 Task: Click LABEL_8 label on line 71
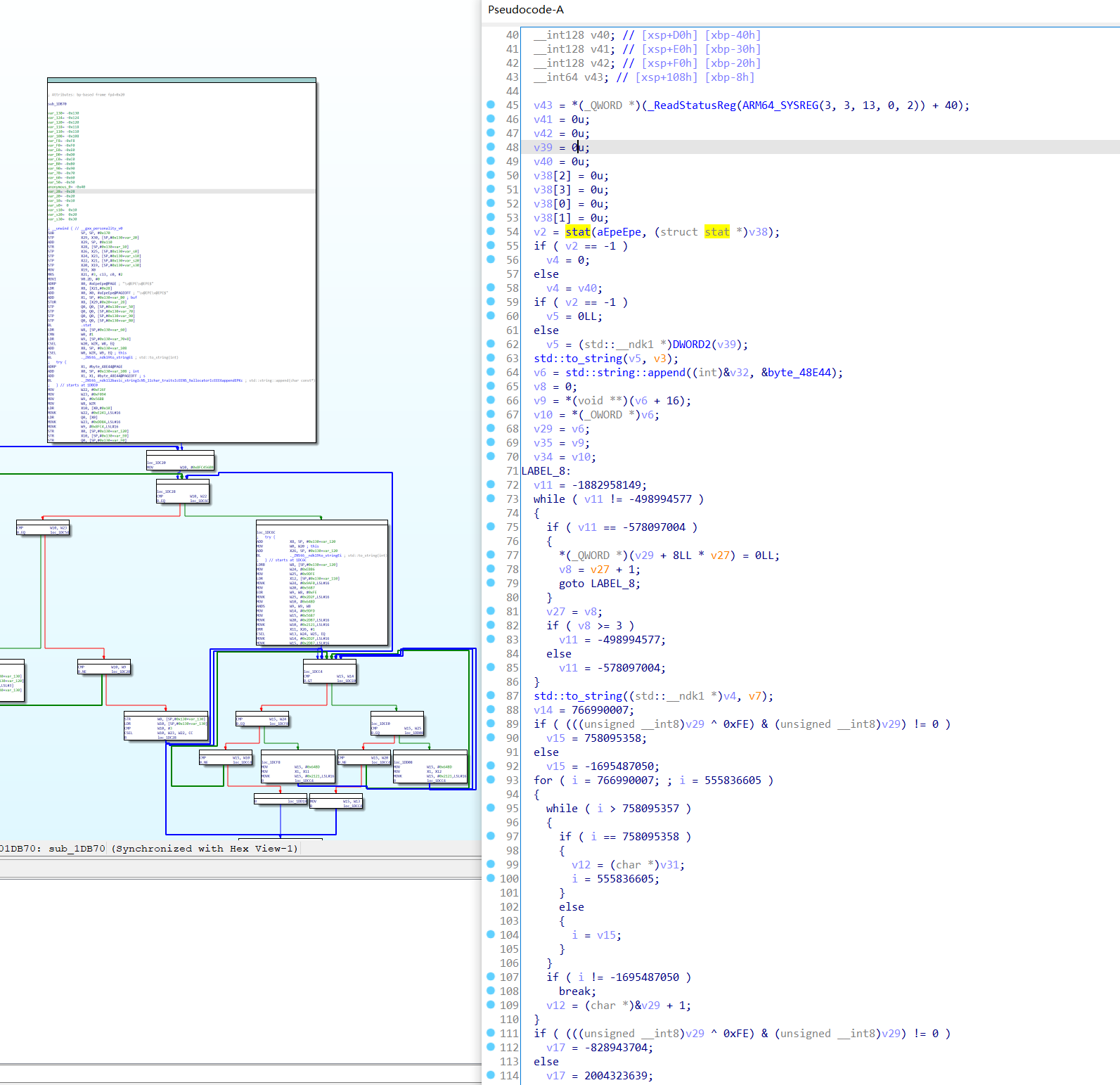click(546, 471)
